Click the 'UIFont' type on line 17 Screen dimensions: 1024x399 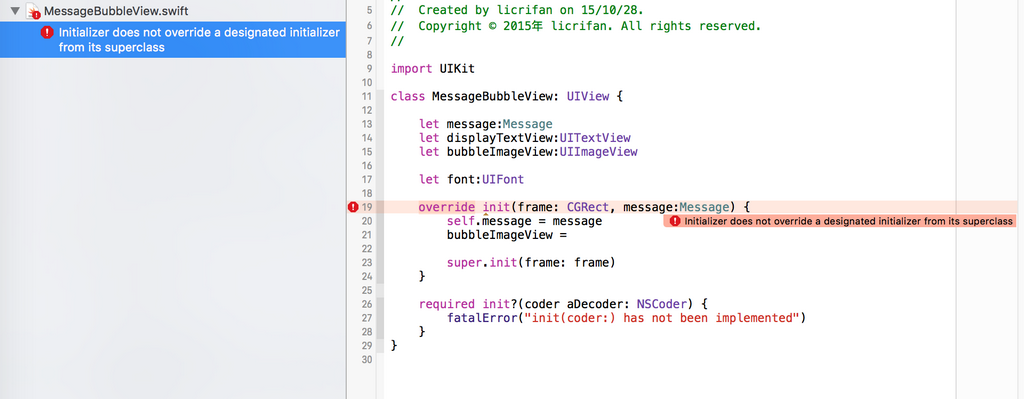pos(503,179)
